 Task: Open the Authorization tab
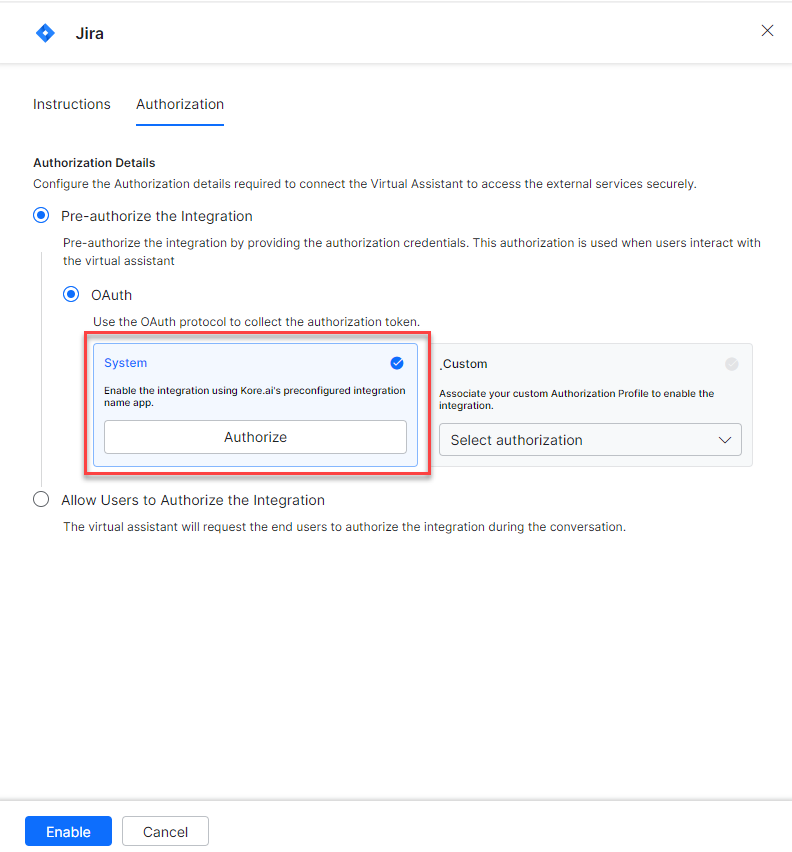pos(180,104)
